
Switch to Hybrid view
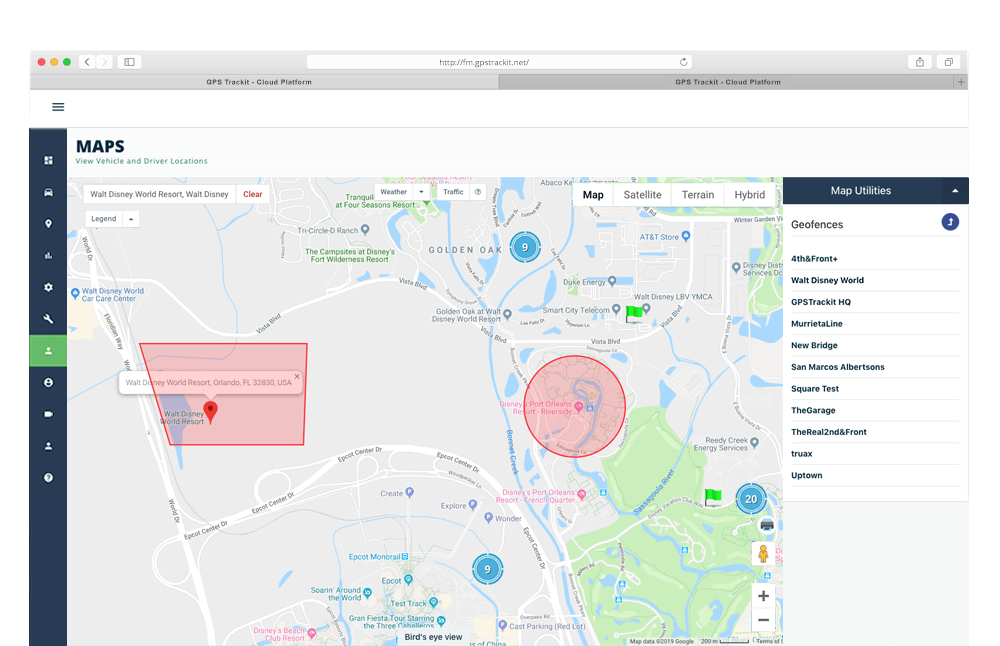[x=749, y=195]
